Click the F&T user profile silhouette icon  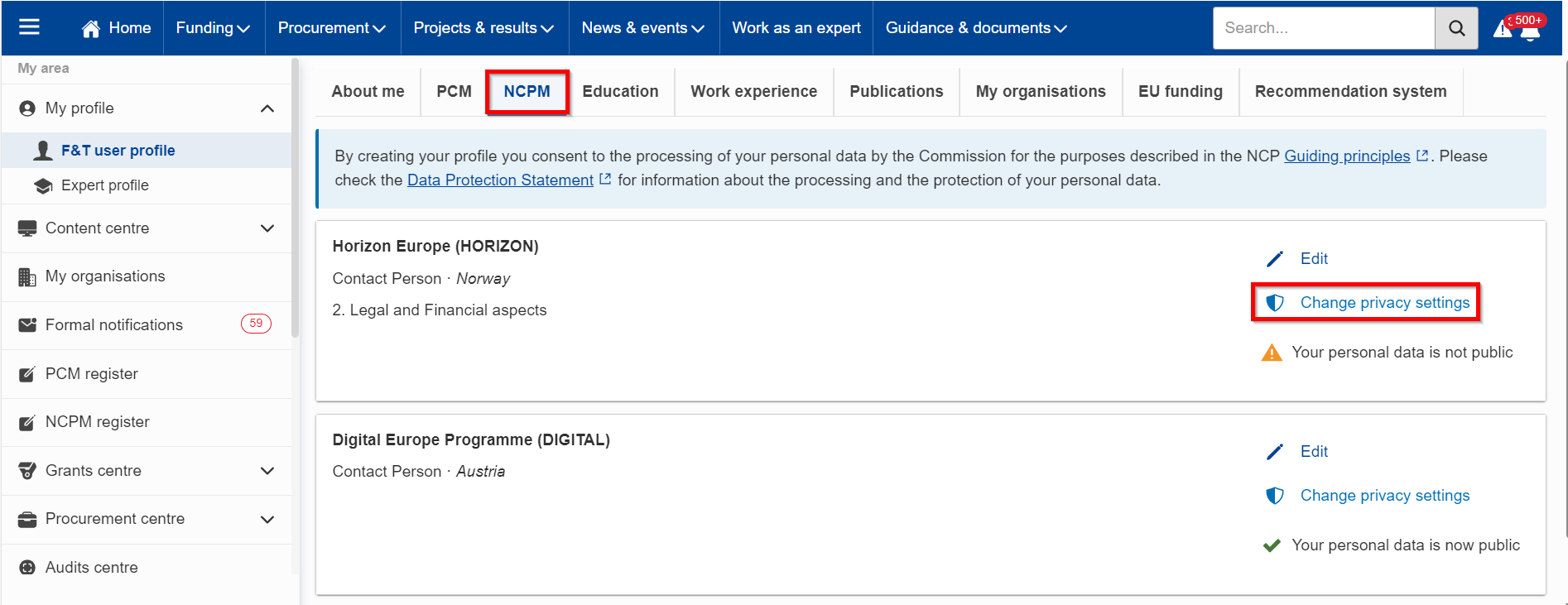(x=43, y=150)
